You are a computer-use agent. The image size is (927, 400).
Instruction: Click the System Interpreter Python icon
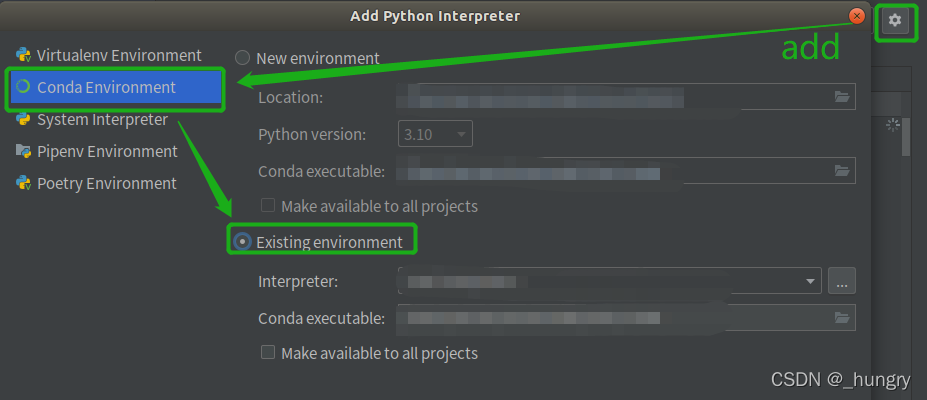tap(23, 119)
